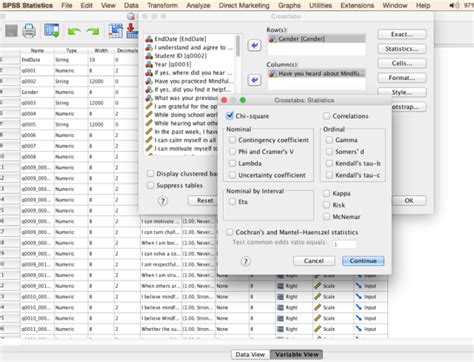This screenshot has height=362, width=474.
Task: Check Display clustered bar charts option
Action: (x=151, y=174)
